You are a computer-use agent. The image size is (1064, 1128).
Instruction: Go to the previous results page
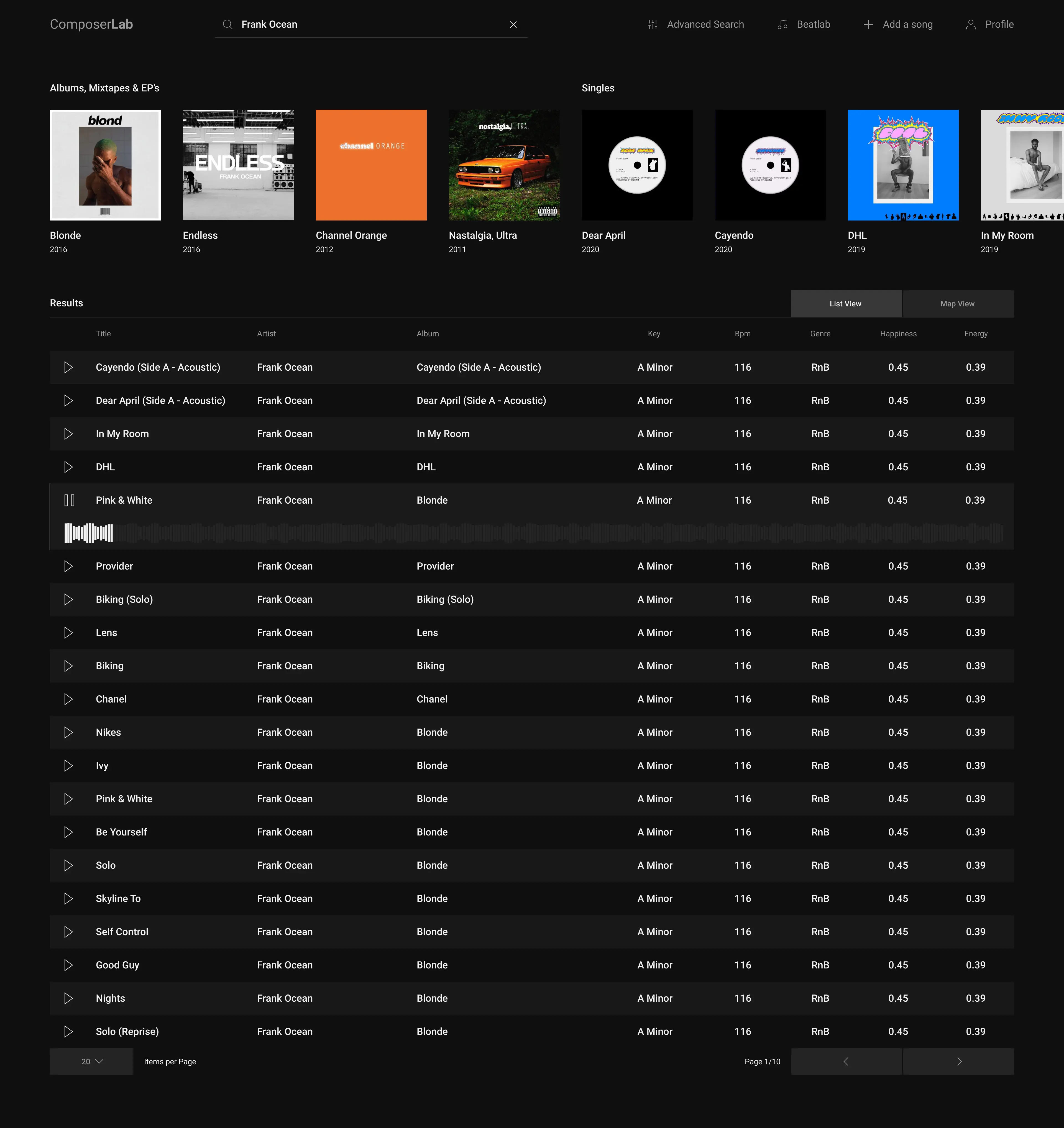846,1061
